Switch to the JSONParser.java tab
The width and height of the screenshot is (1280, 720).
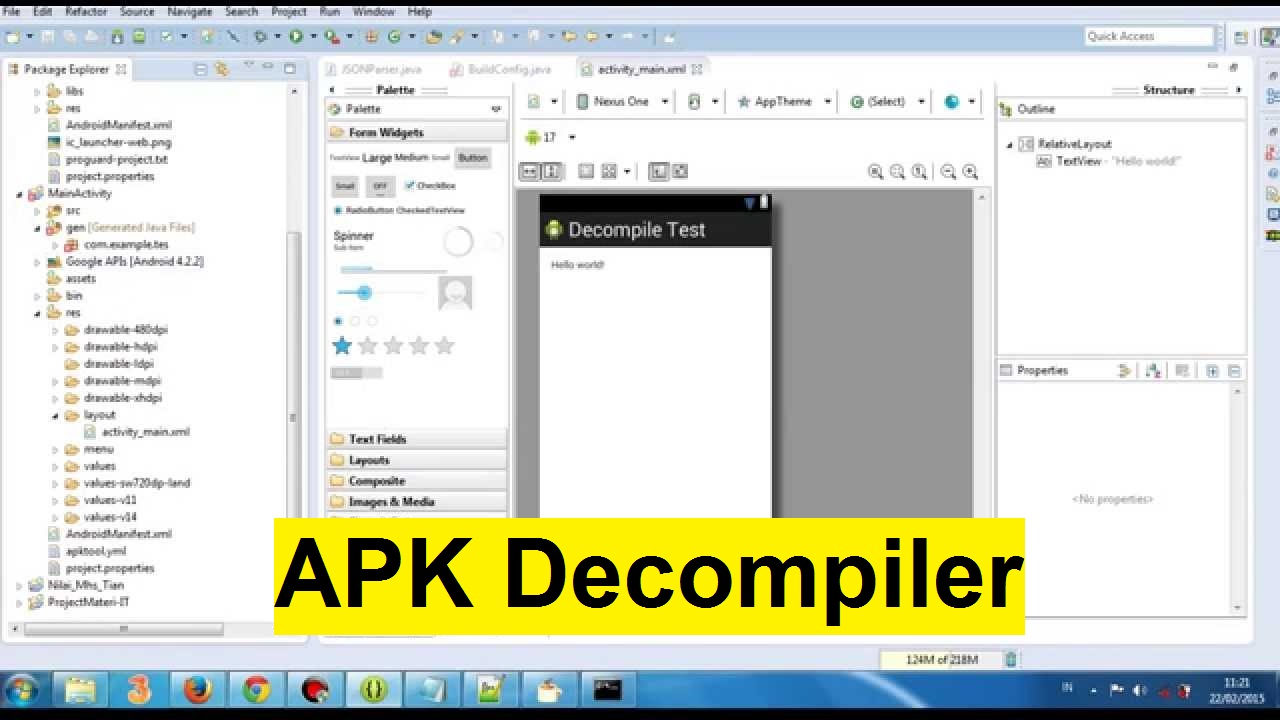(381, 69)
